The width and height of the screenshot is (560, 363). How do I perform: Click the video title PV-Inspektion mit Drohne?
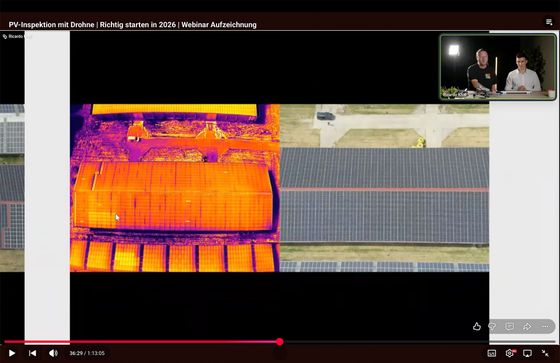point(132,25)
